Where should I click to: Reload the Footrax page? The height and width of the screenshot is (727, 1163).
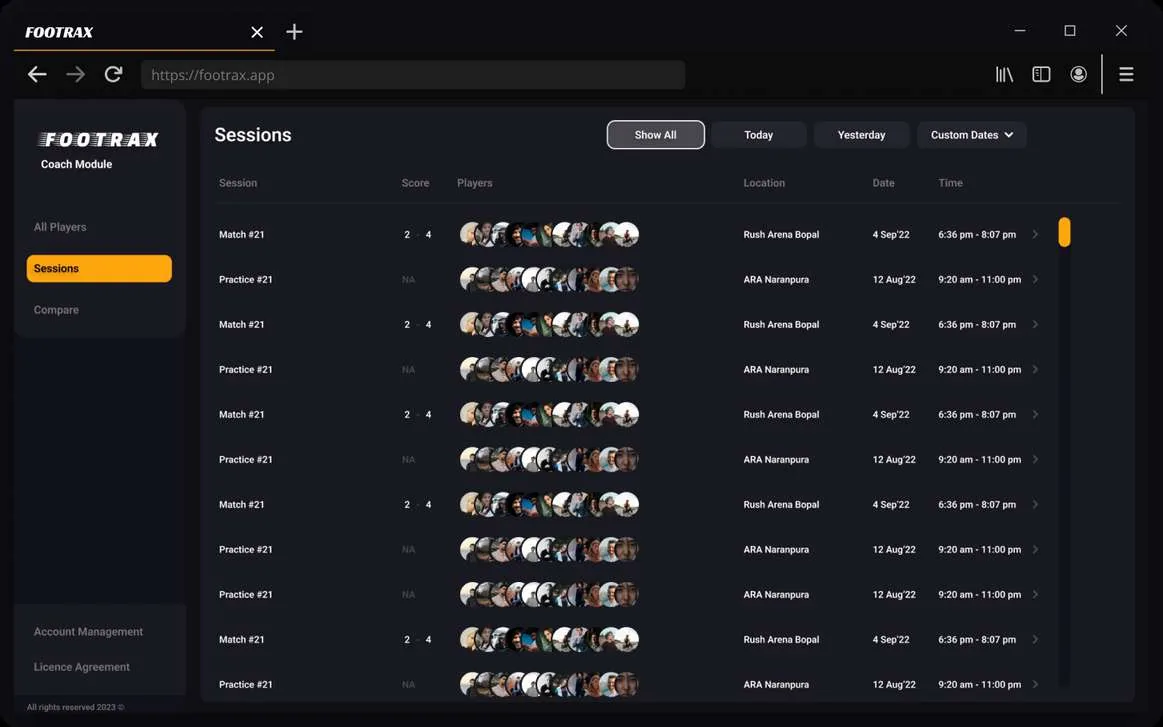click(x=113, y=74)
